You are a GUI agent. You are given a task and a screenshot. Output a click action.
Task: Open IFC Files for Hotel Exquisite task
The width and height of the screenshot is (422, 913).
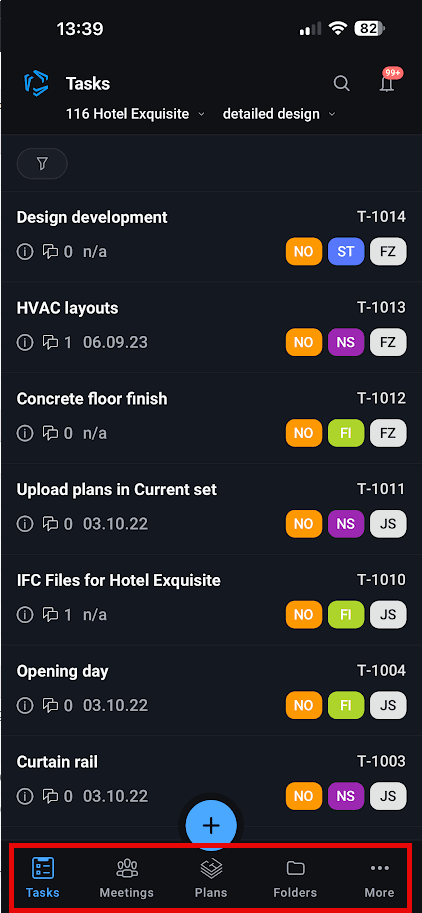[211, 599]
